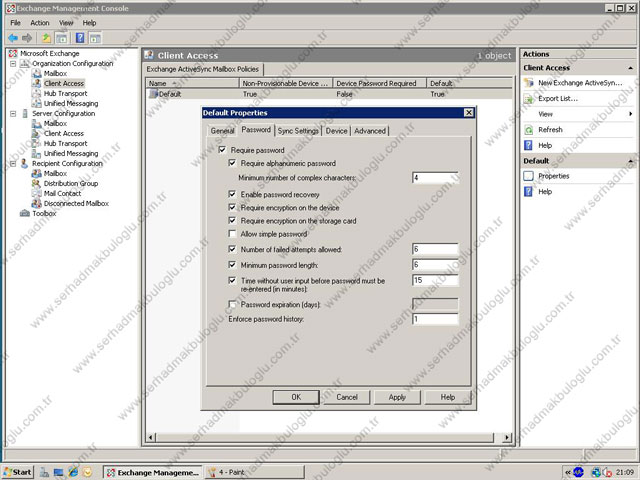
Task: Select Hub Transport under Server Configuration
Action: [x=65, y=143]
